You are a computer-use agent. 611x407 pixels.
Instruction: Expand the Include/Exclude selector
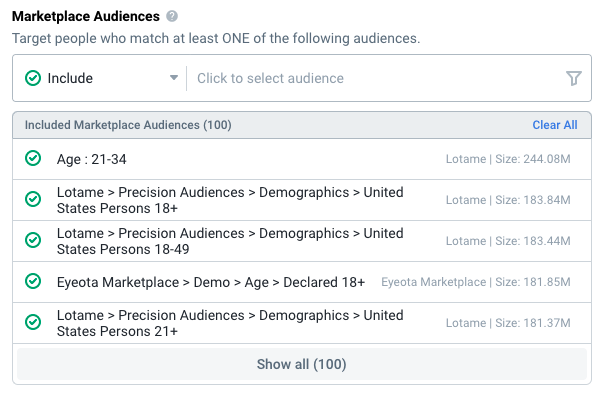[x=101, y=78]
